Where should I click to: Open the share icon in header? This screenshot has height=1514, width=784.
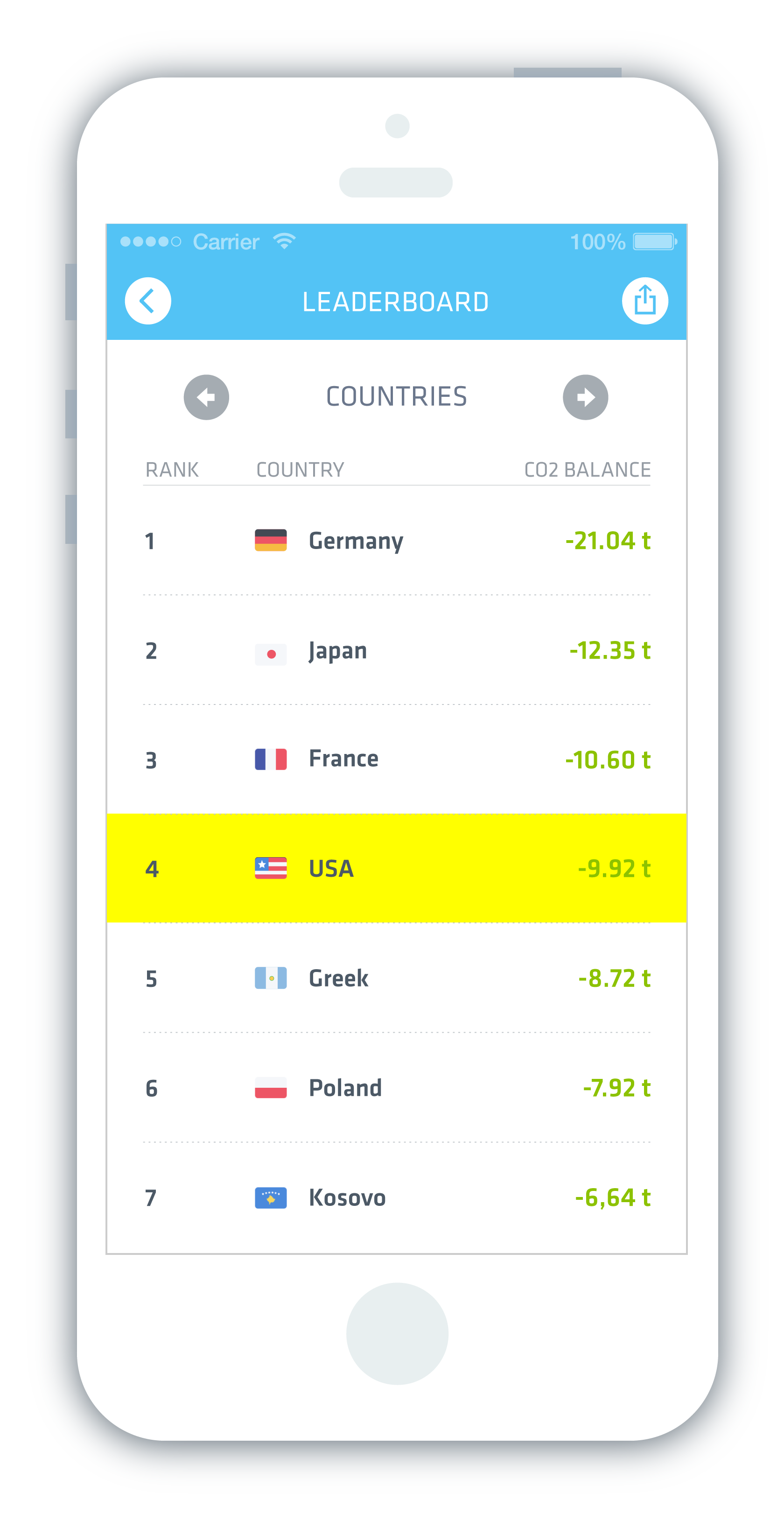tap(645, 301)
